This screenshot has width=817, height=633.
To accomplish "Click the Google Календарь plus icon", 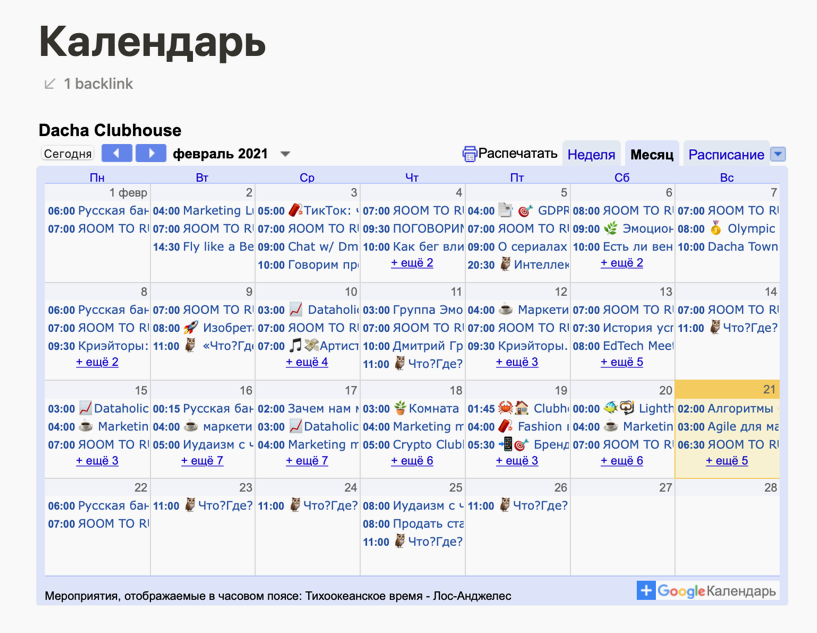I will pyautogui.click(x=646, y=591).
